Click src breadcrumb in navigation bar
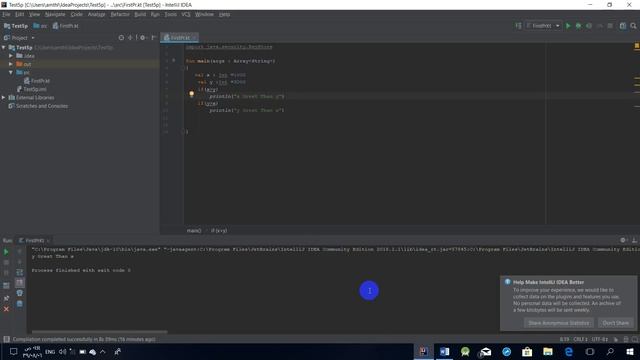 click(40, 26)
